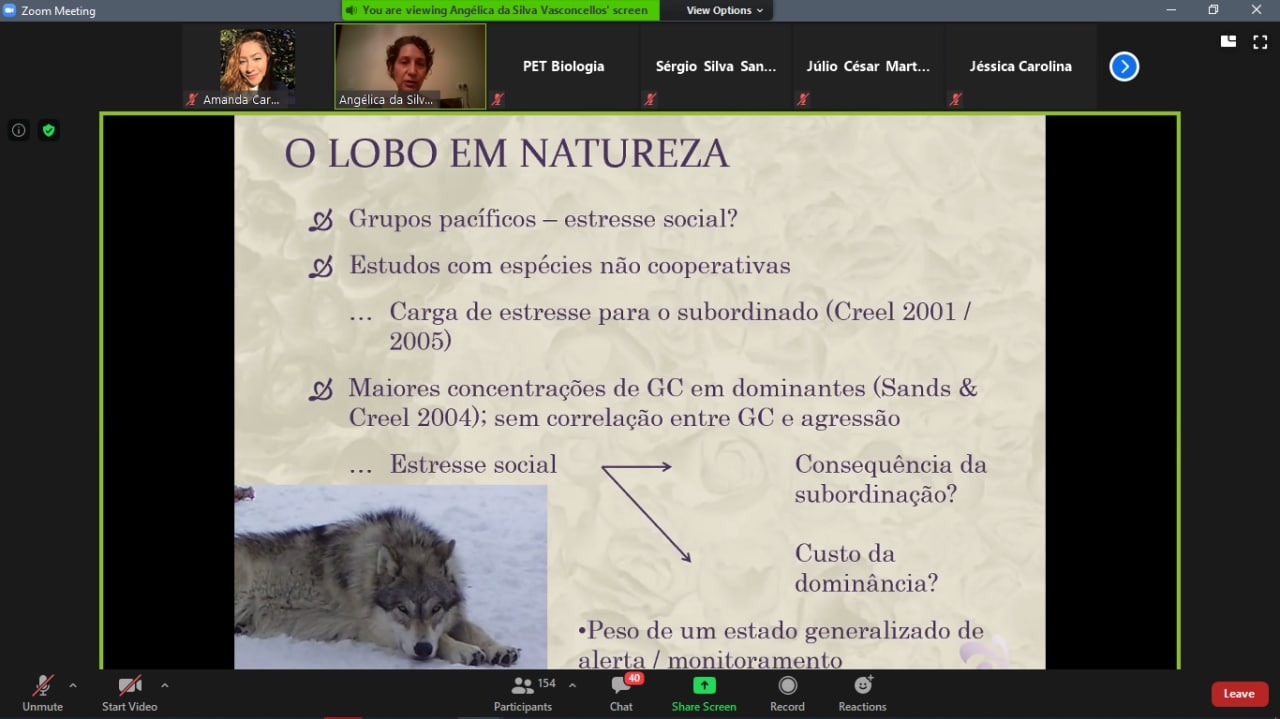This screenshot has height=719, width=1280.
Task: Click text 'Custo da dominância?'
Action: 866,568
